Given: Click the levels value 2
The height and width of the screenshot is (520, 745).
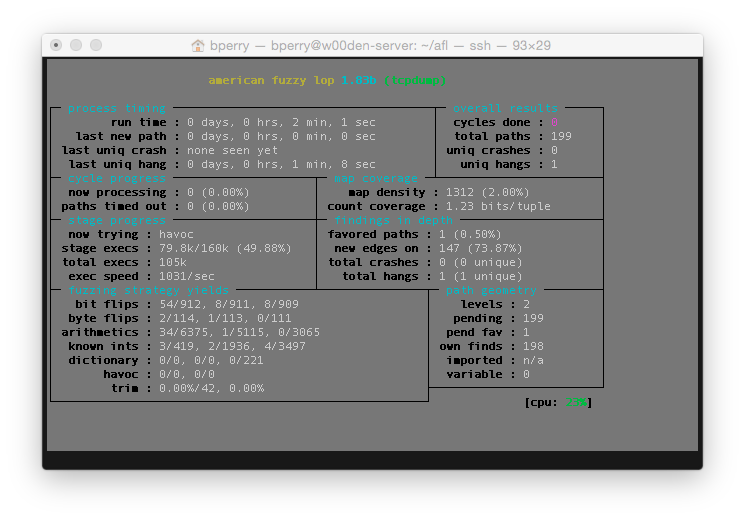Looking at the screenshot, I should [526, 304].
